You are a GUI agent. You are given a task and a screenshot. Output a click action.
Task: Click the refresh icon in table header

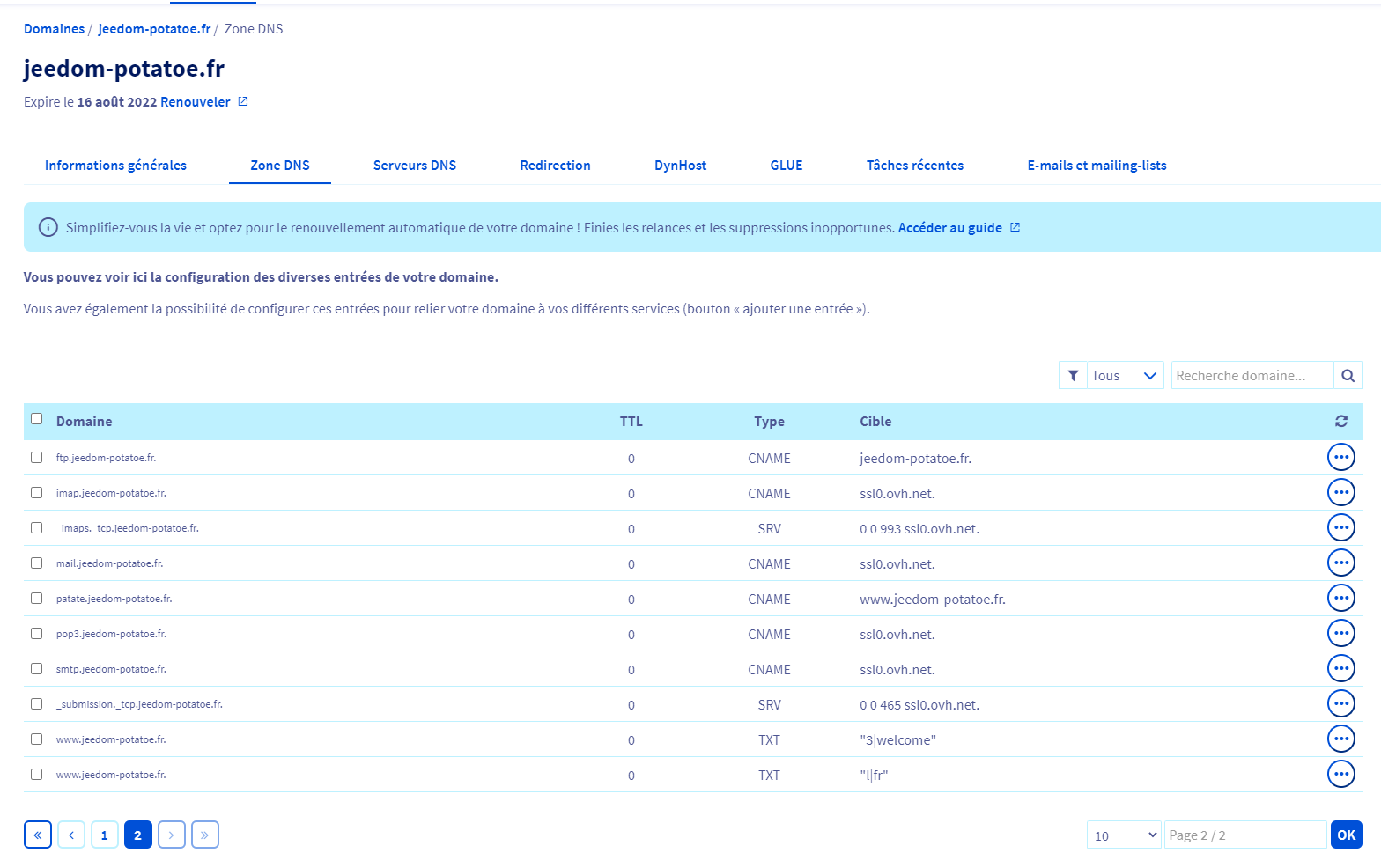(x=1341, y=422)
